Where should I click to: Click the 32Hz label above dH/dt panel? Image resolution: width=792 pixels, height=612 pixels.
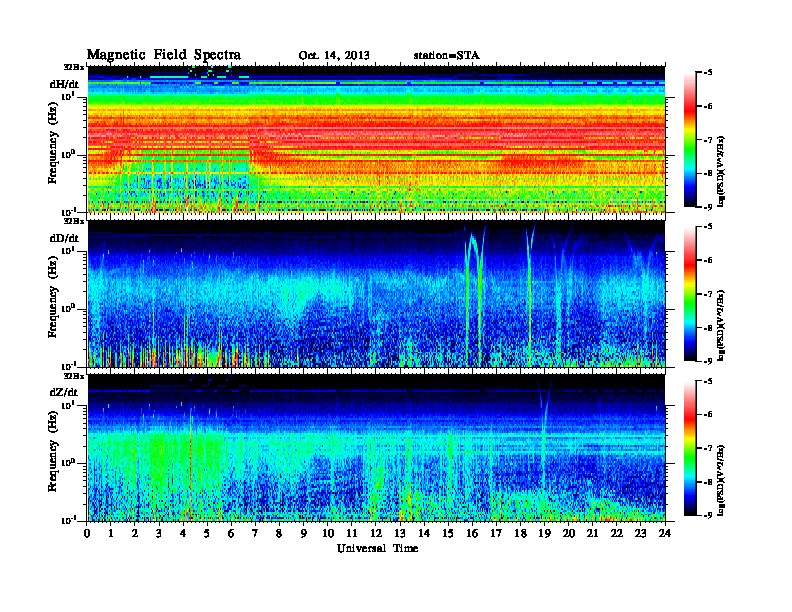[74, 66]
